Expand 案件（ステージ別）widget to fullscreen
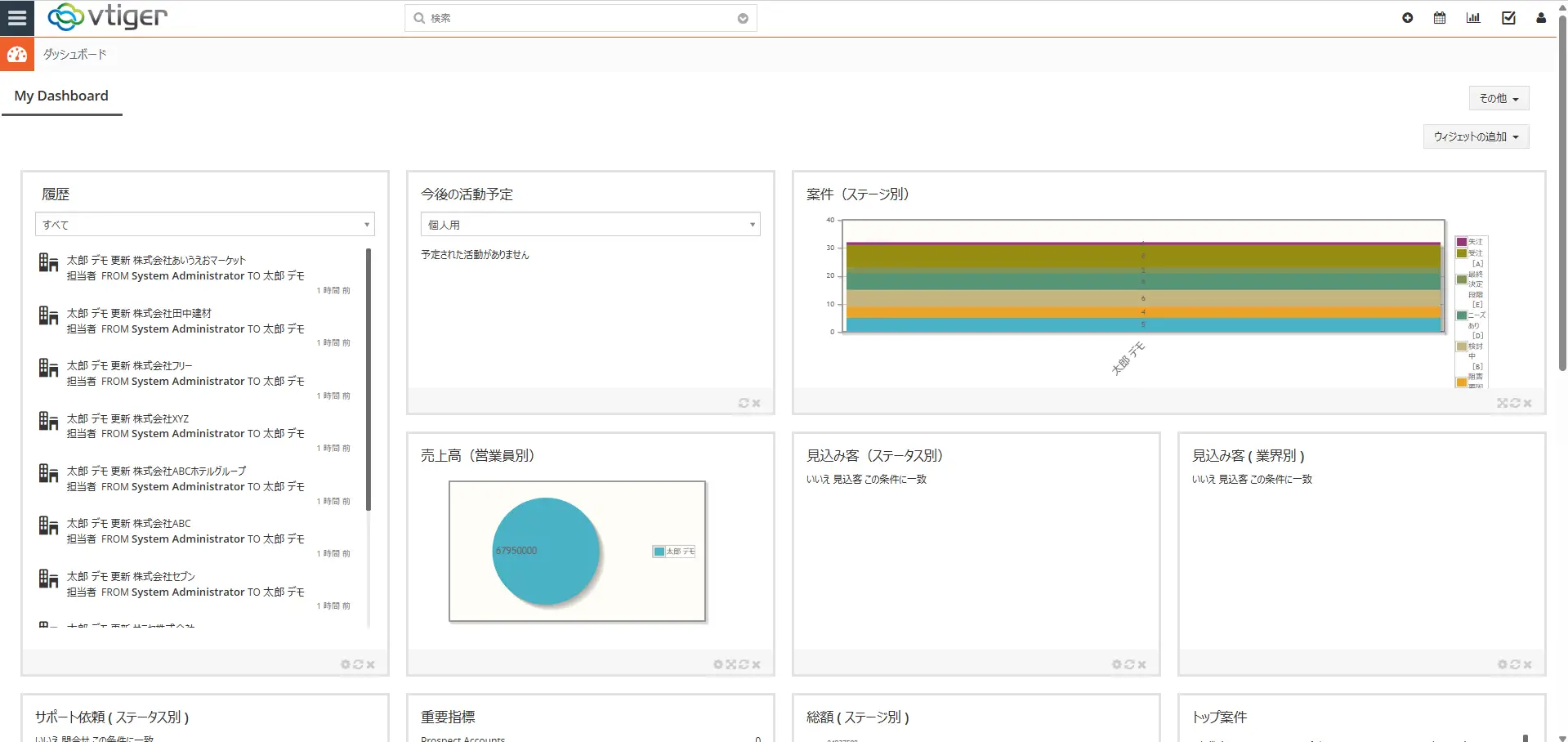The image size is (1568, 742). [x=1502, y=403]
